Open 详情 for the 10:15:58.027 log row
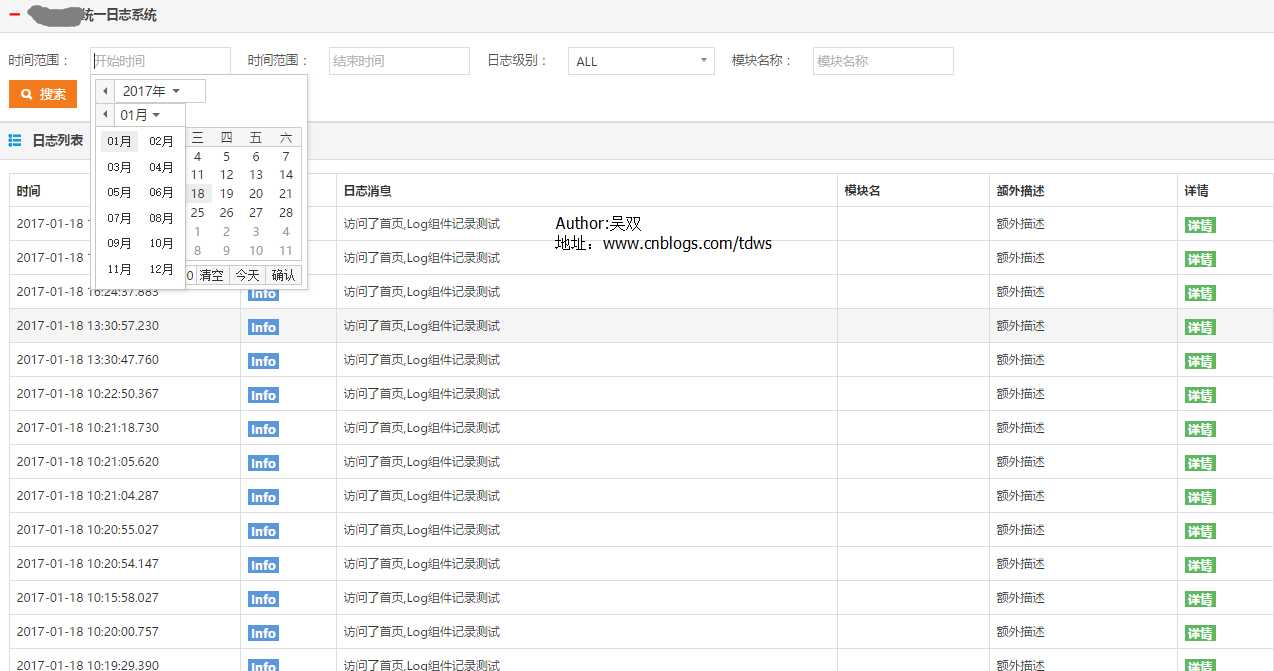The image size is (1274, 671). 1200,599
